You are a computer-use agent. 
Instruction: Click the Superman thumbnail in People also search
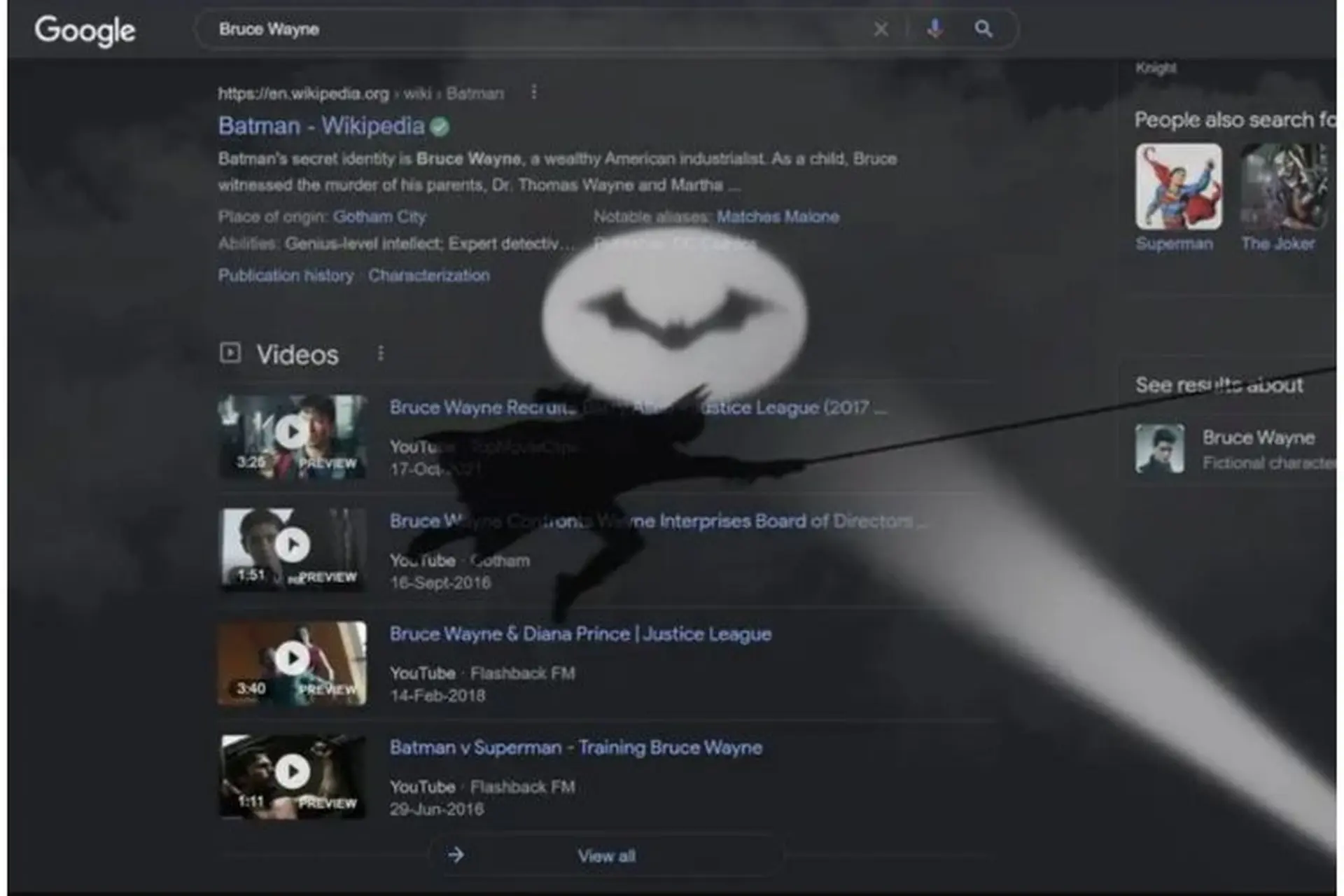click(x=1179, y=187)
